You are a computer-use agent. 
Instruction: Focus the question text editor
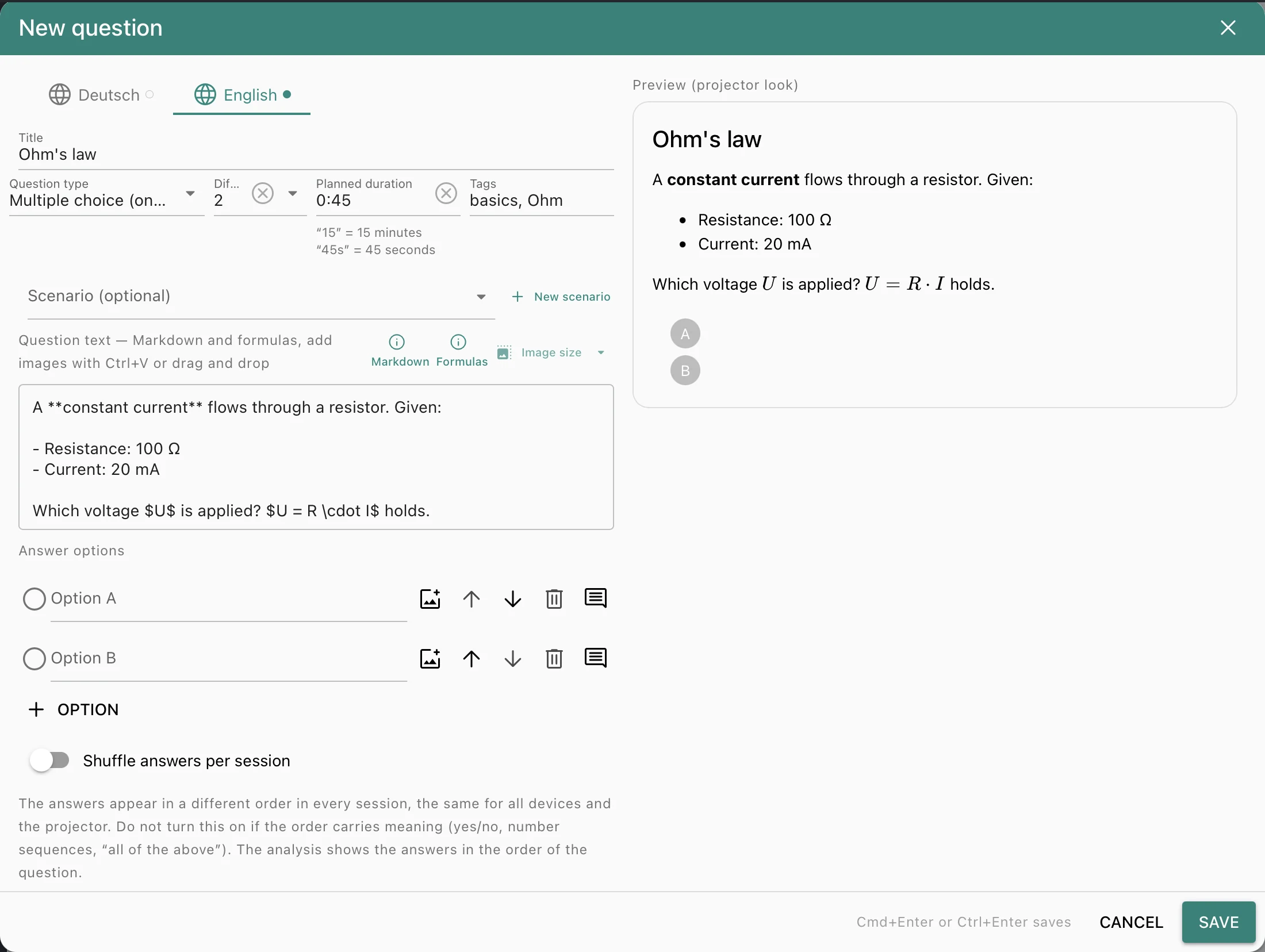pyautogui.click(x=316, y=457)
